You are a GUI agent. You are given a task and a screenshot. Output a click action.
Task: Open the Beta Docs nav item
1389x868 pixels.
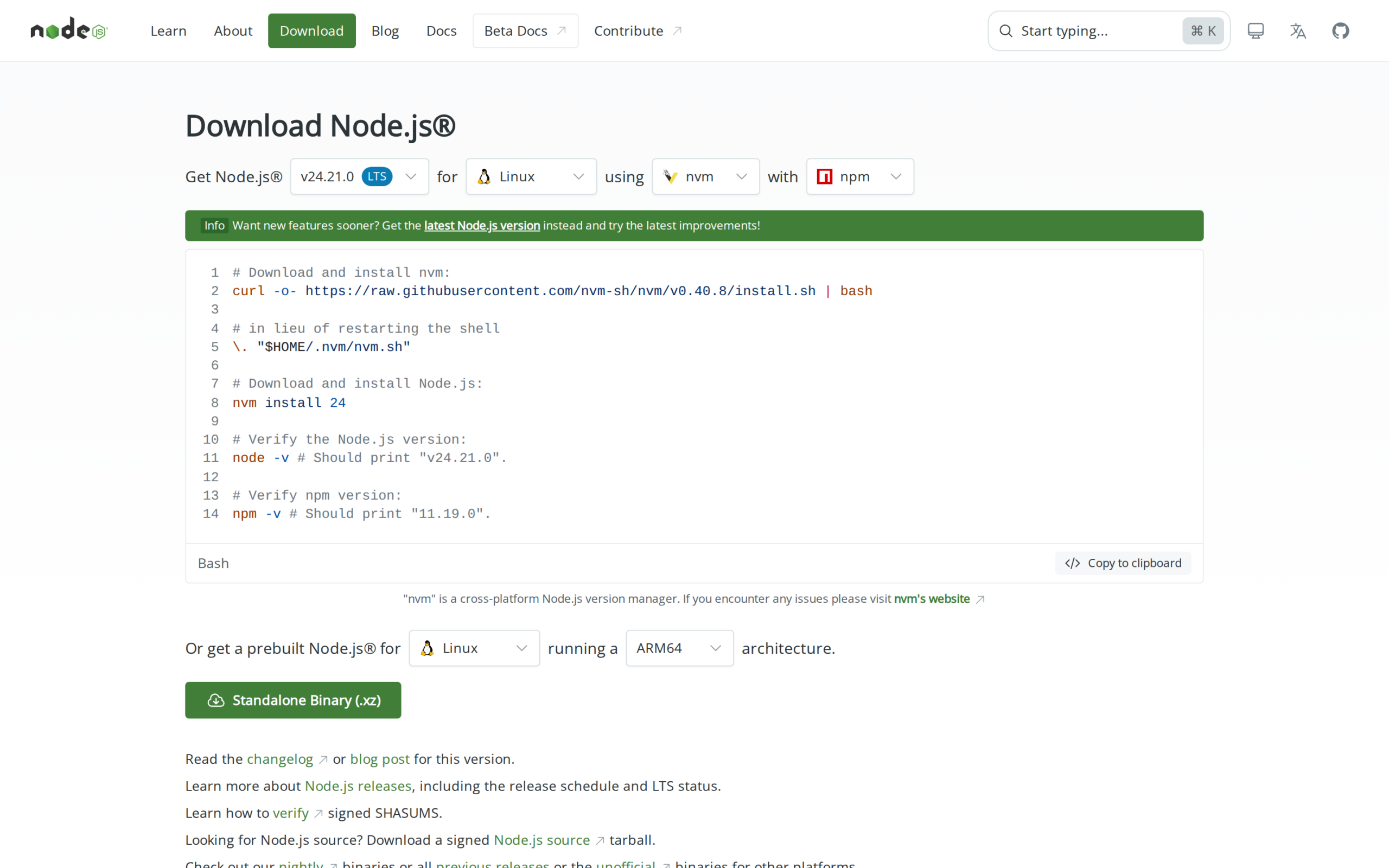click(x=525, y=31)
